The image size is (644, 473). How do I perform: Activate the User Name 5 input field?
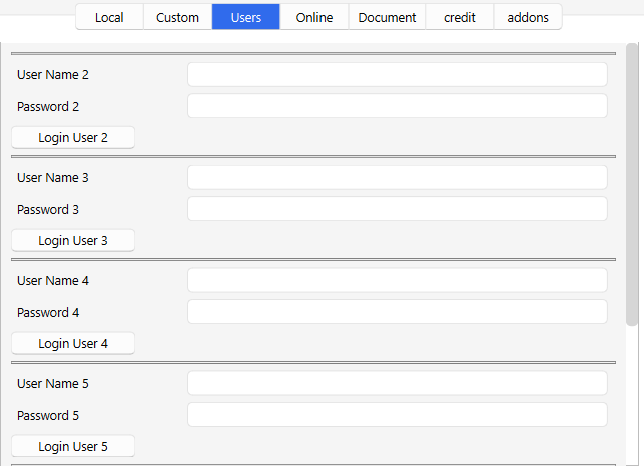coord(397,384)
